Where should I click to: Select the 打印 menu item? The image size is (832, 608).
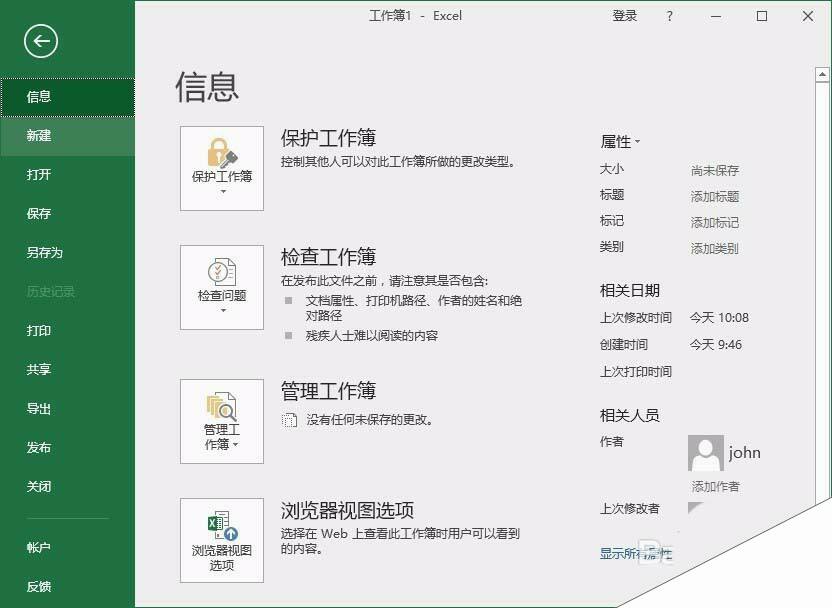point(67,331)
